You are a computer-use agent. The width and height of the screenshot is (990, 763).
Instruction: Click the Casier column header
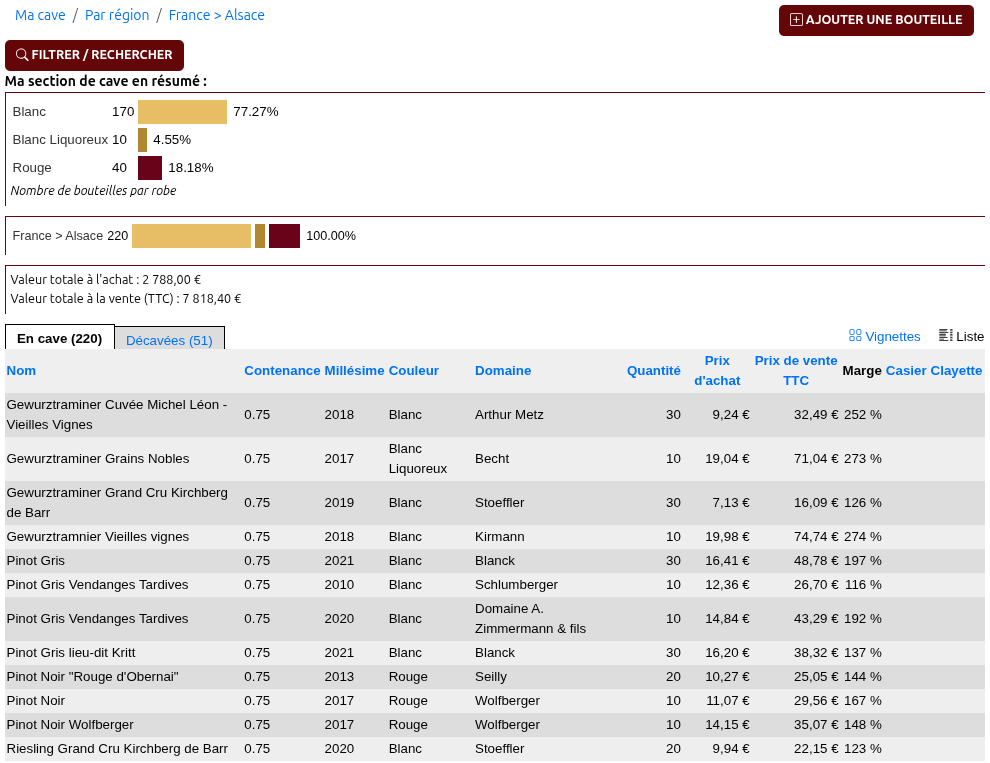[906, 370]
